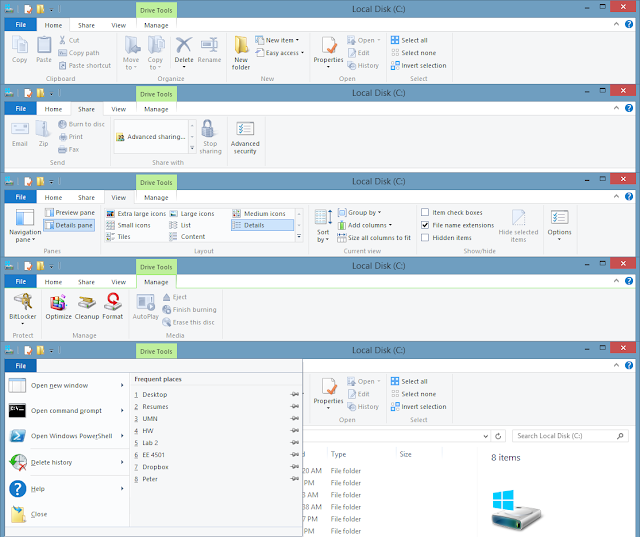Image resolution: width=640 pixels, height=537 pixels.
Task: Click Open new window icon
Action: 17,385
